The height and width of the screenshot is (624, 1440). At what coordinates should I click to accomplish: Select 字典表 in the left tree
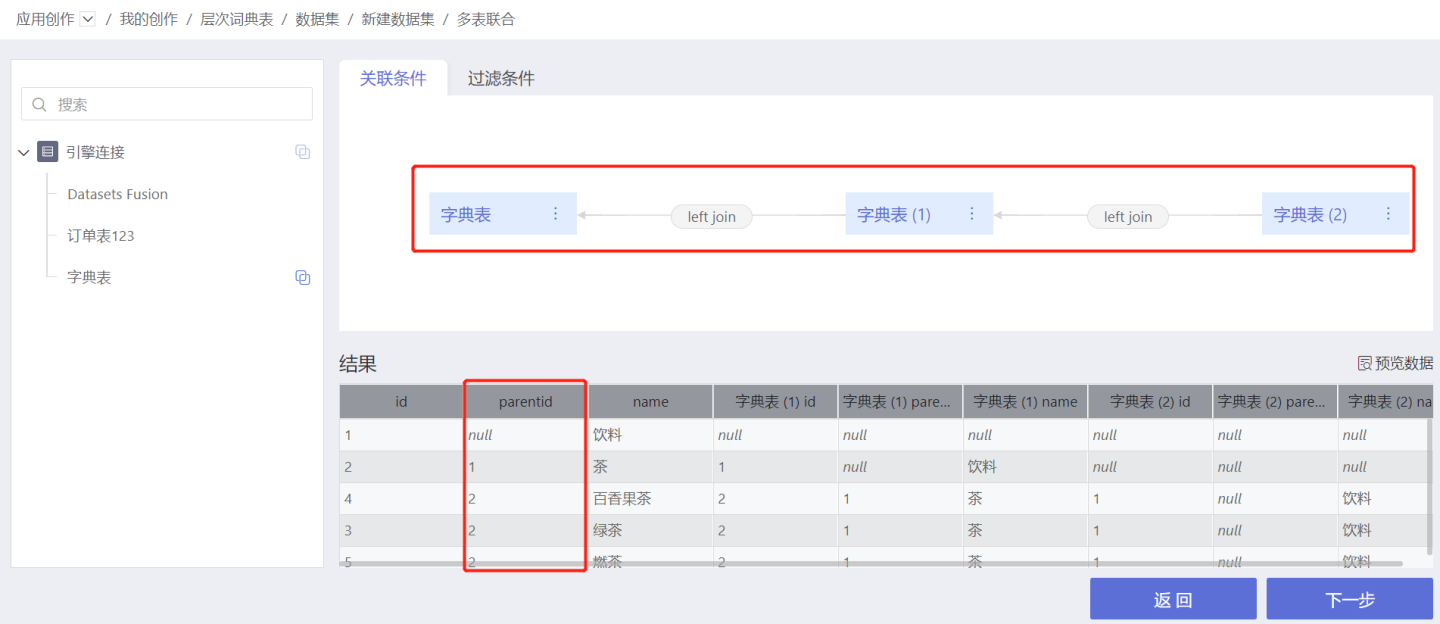pos(89,277)
